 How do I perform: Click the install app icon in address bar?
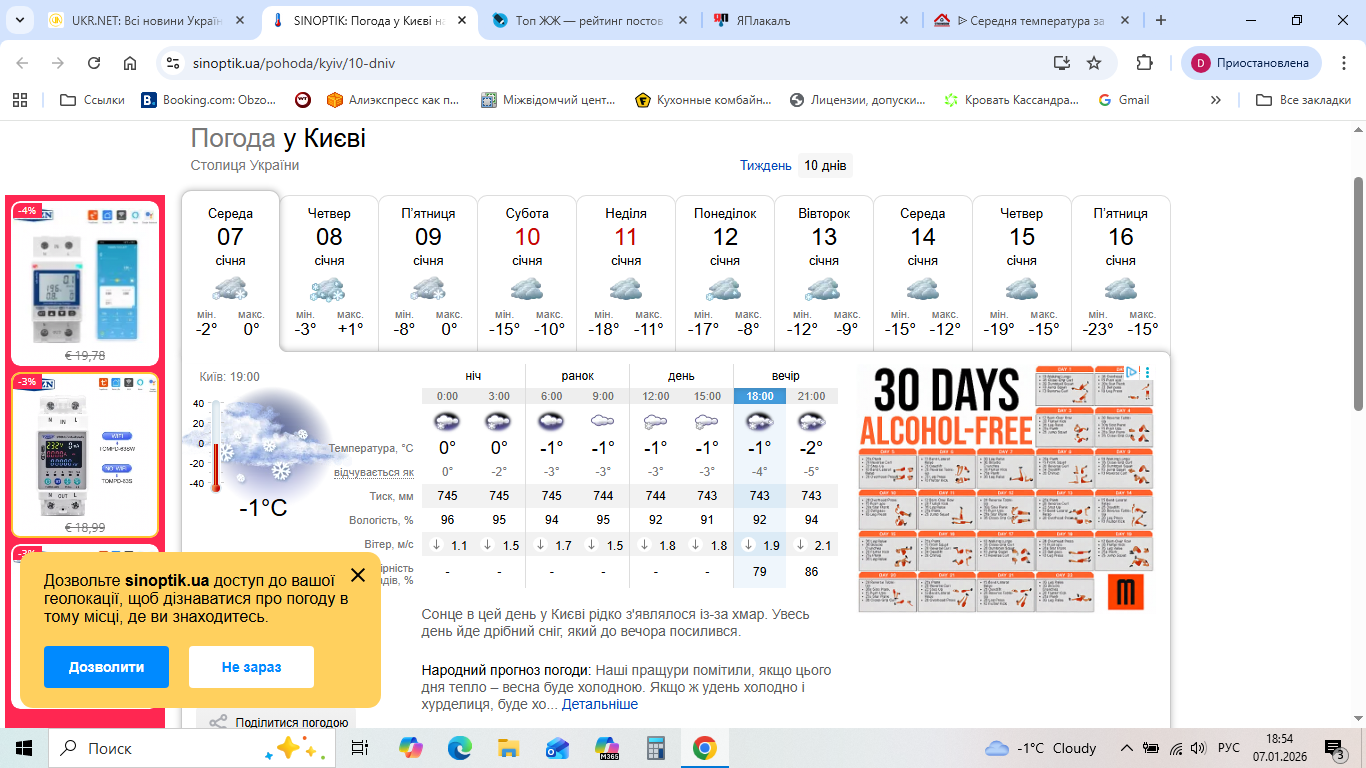(x=1062, y=63)
